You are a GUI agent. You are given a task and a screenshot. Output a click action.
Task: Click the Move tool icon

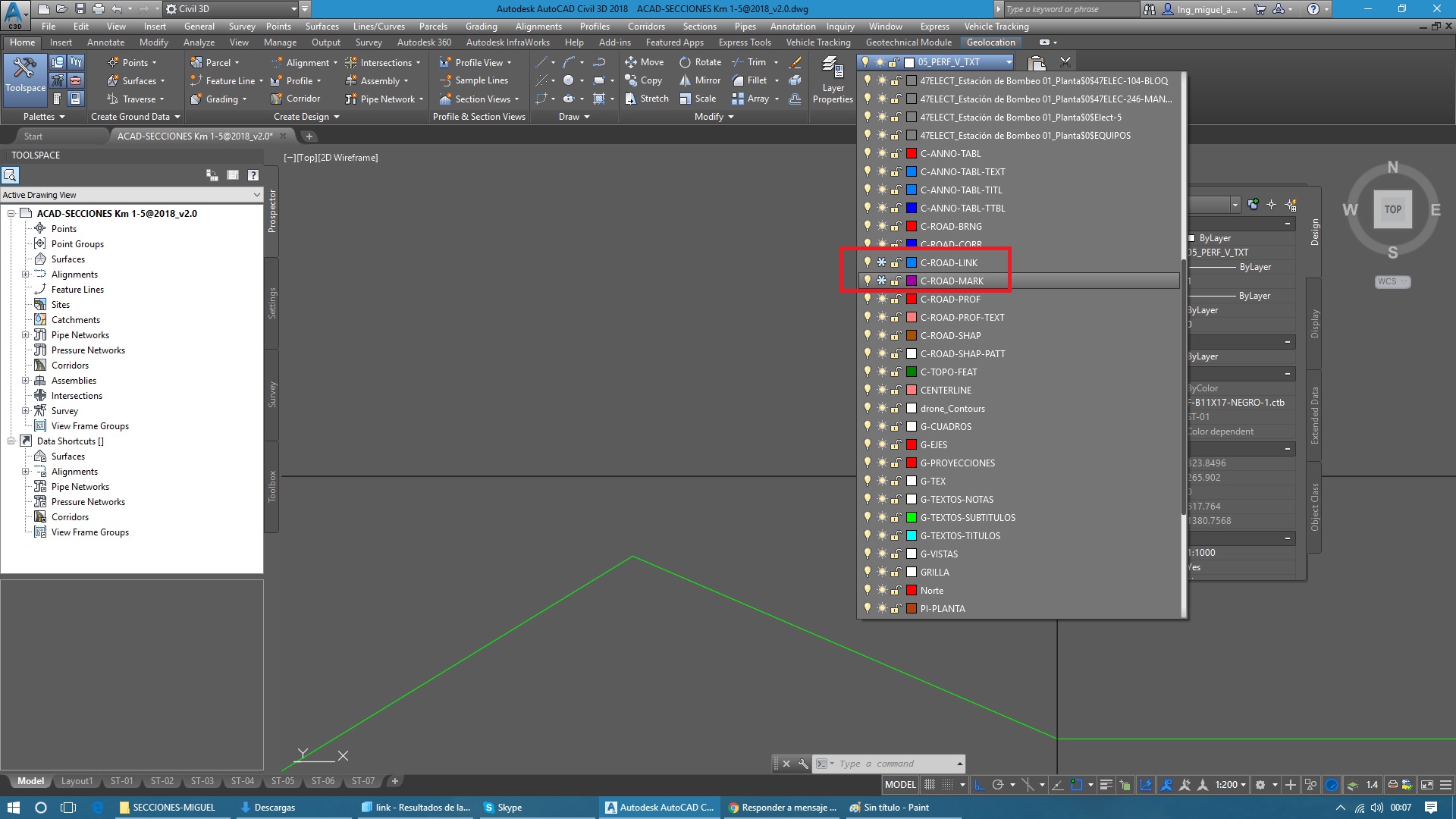pos(631,62)
